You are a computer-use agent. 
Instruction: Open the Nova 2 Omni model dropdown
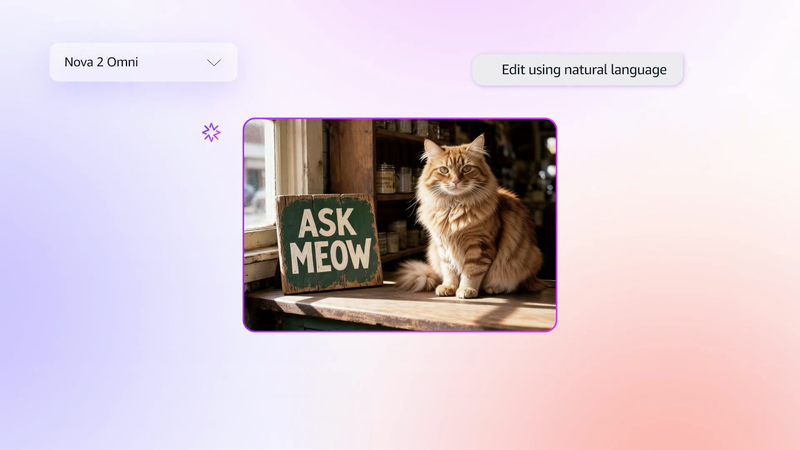(143, 62)
